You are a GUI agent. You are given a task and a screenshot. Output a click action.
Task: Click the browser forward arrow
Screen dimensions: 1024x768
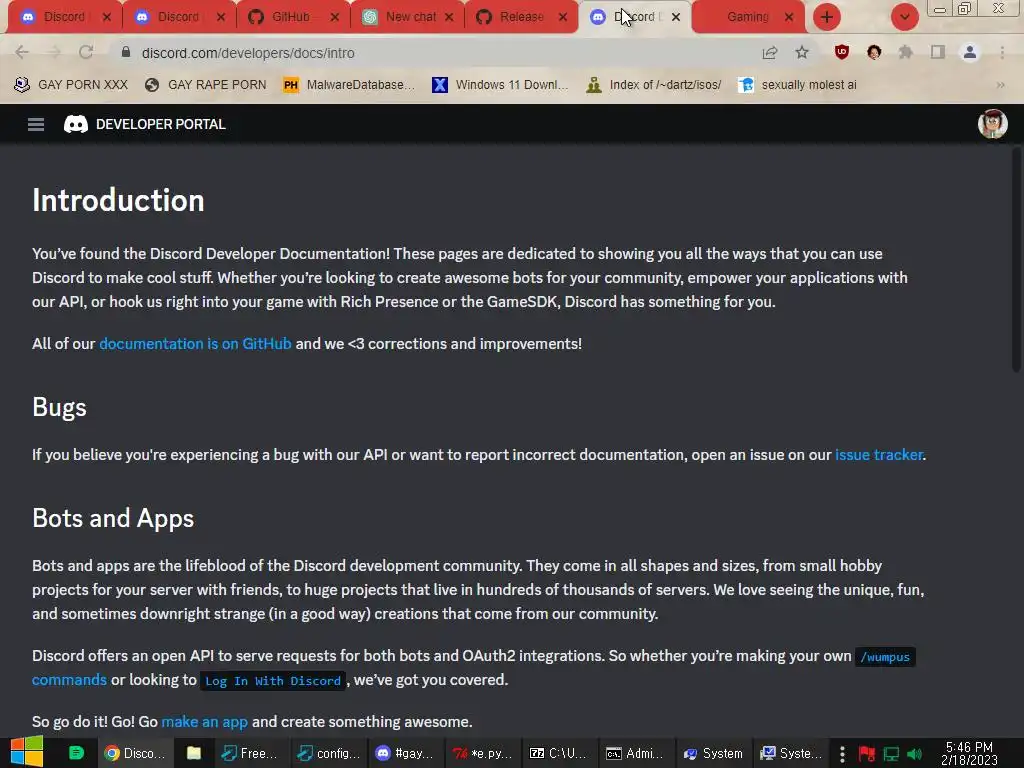[x=54, y=52]
